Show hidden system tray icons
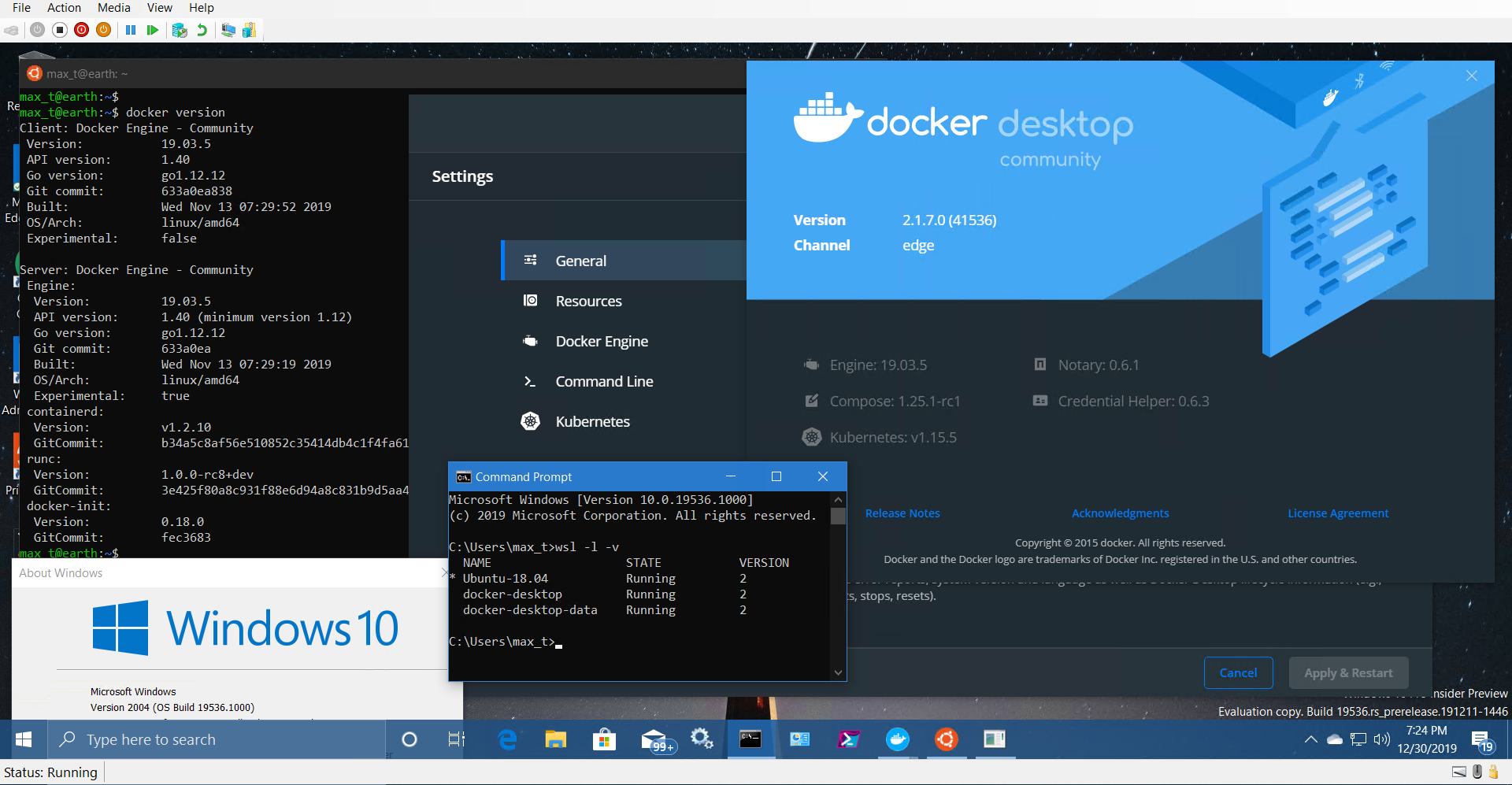The image size is (1512, 785). (1310, 739)
